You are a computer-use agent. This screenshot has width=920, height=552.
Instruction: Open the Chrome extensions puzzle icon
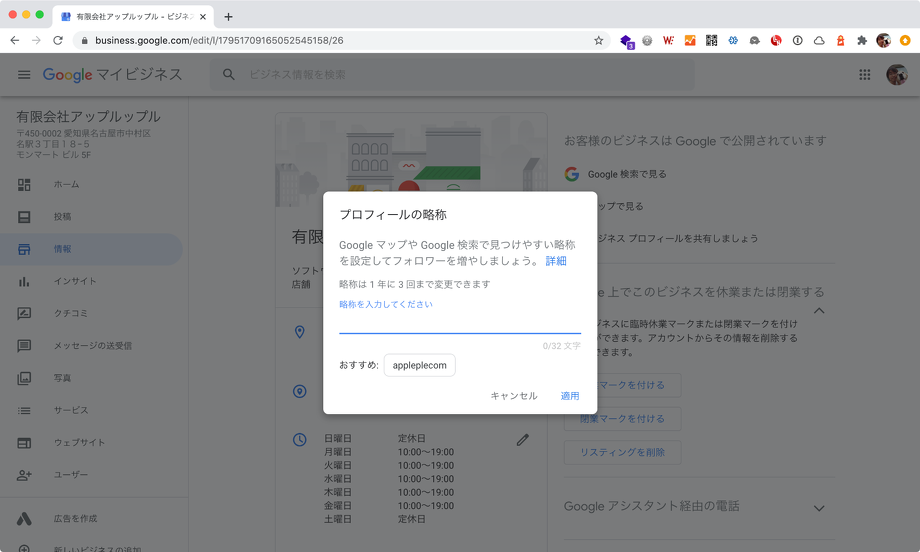[x=861, y=41]
